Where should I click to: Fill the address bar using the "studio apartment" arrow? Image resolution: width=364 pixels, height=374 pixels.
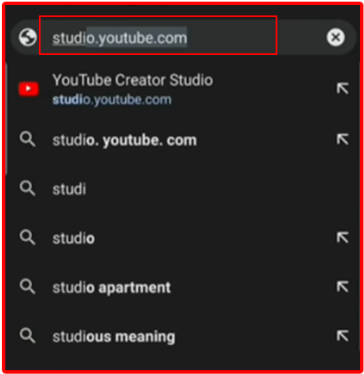[x=342, y=286]
